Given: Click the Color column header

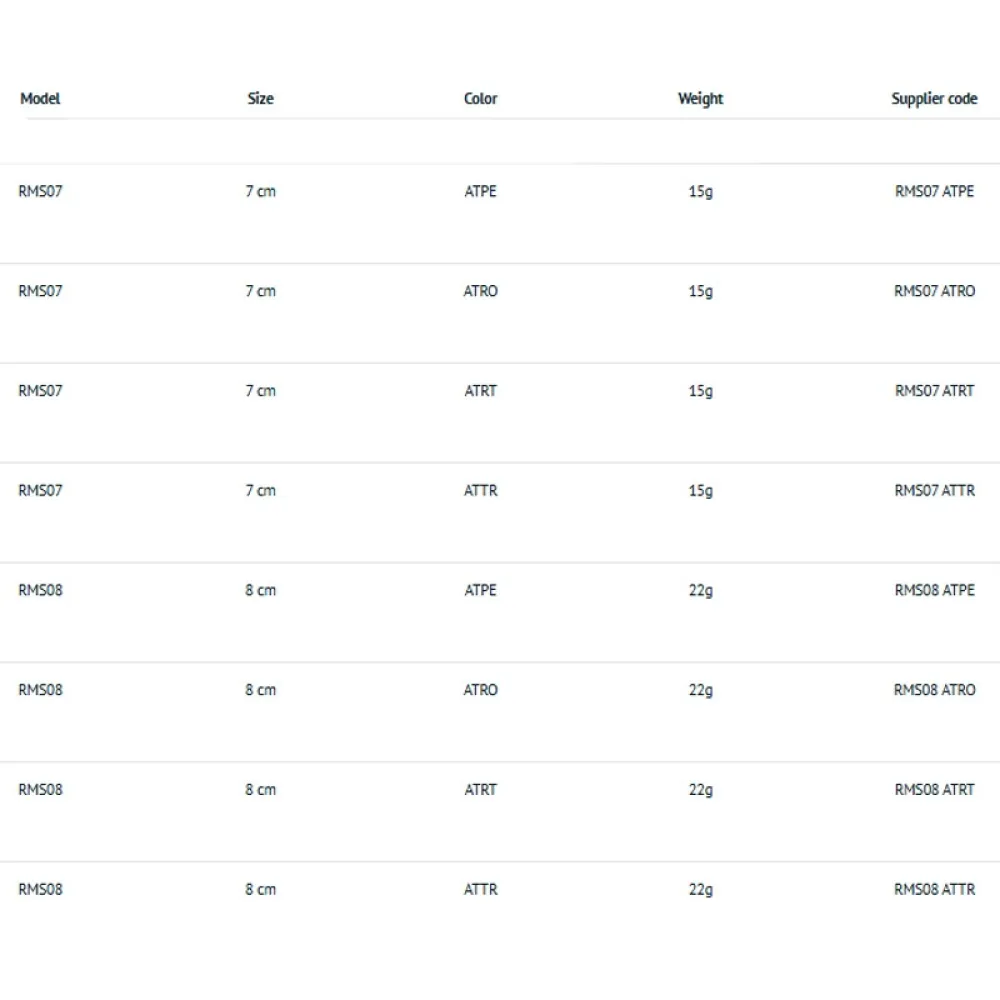Looking at the screenshot, I should 480,98.
